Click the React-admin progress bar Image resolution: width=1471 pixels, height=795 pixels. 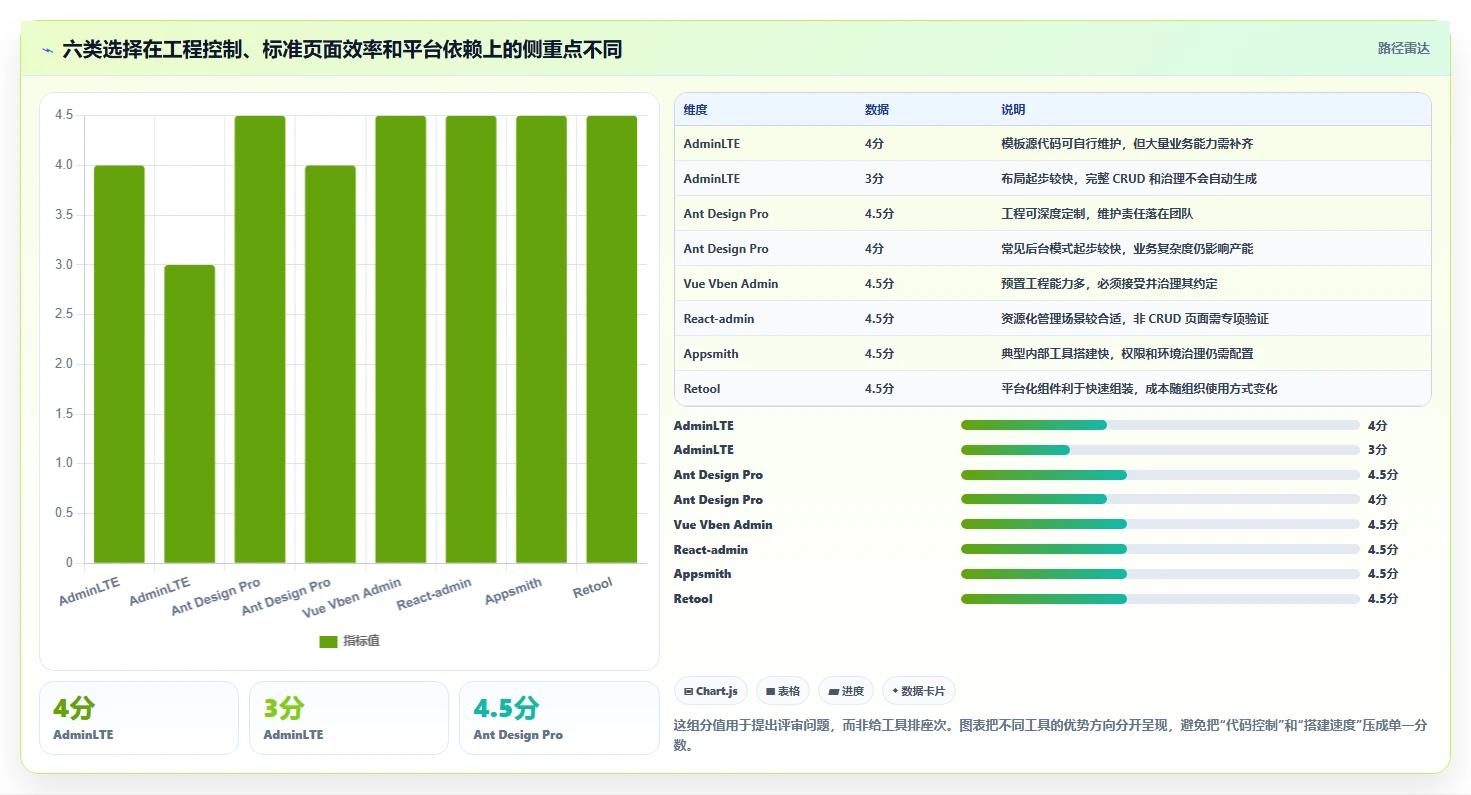coord(1160,550)
